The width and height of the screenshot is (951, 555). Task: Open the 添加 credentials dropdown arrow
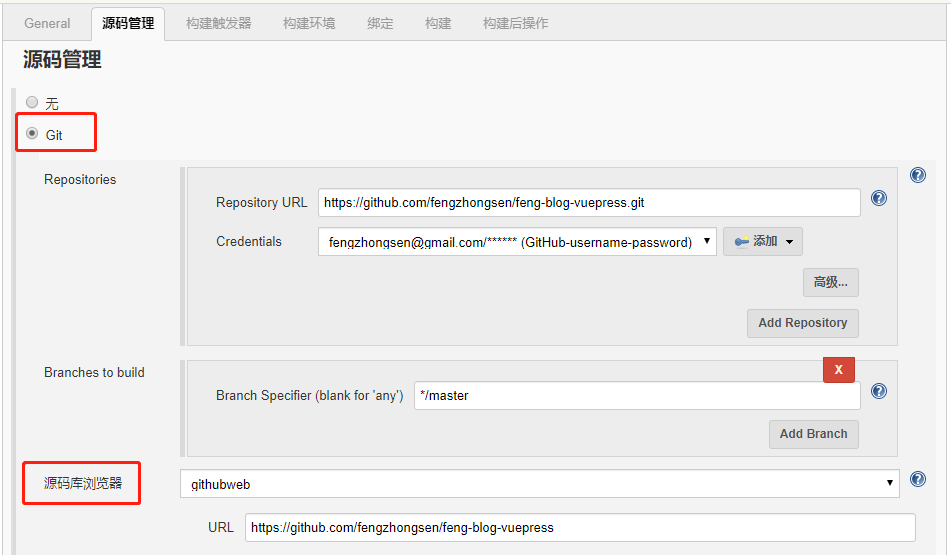[x=789, y=242]
